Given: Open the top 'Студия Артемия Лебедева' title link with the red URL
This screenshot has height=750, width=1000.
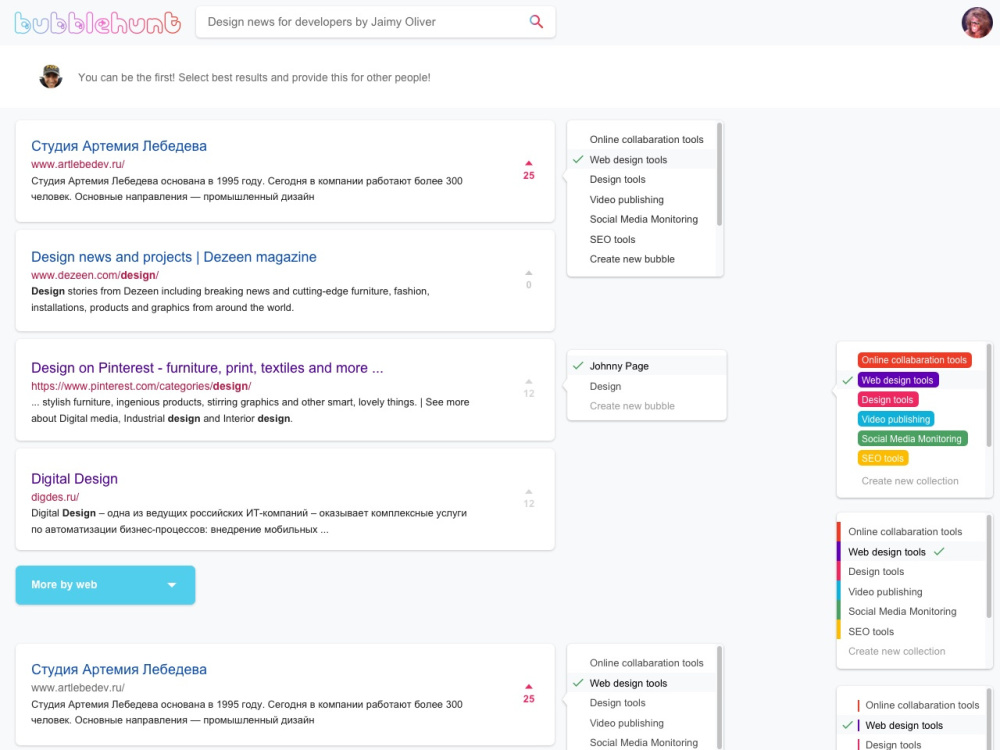Looking at the screenshot, I should [119, 146].
